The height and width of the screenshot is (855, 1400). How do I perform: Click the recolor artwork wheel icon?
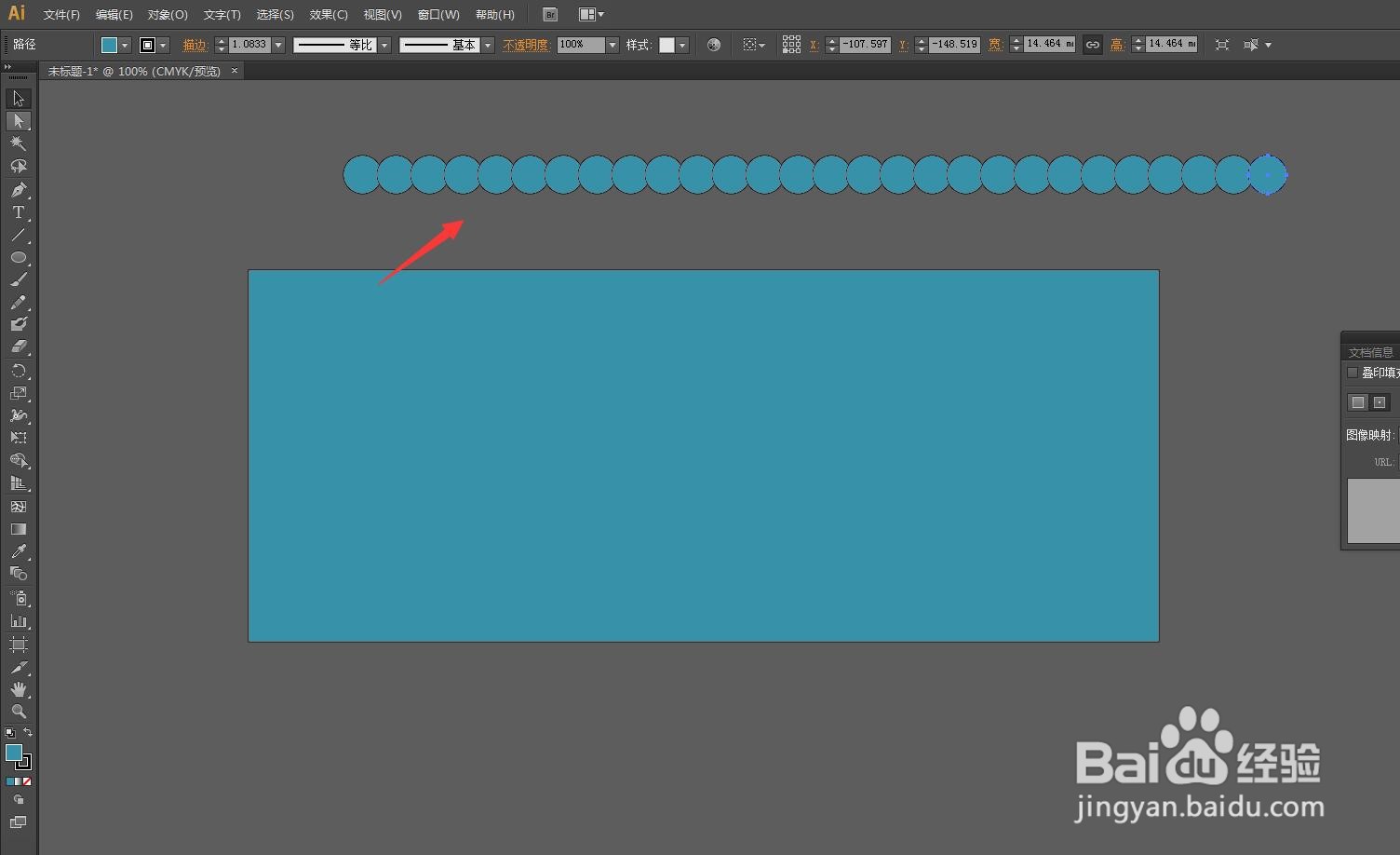(x=714, y=45)
